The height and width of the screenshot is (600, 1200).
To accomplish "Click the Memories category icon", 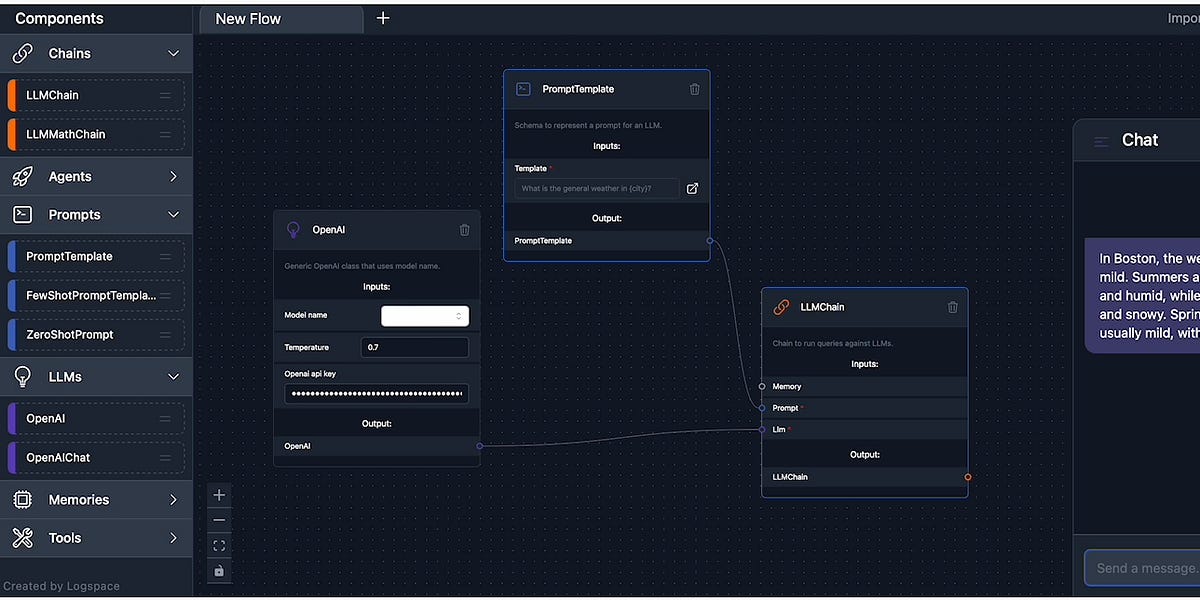I will (22, 499).
